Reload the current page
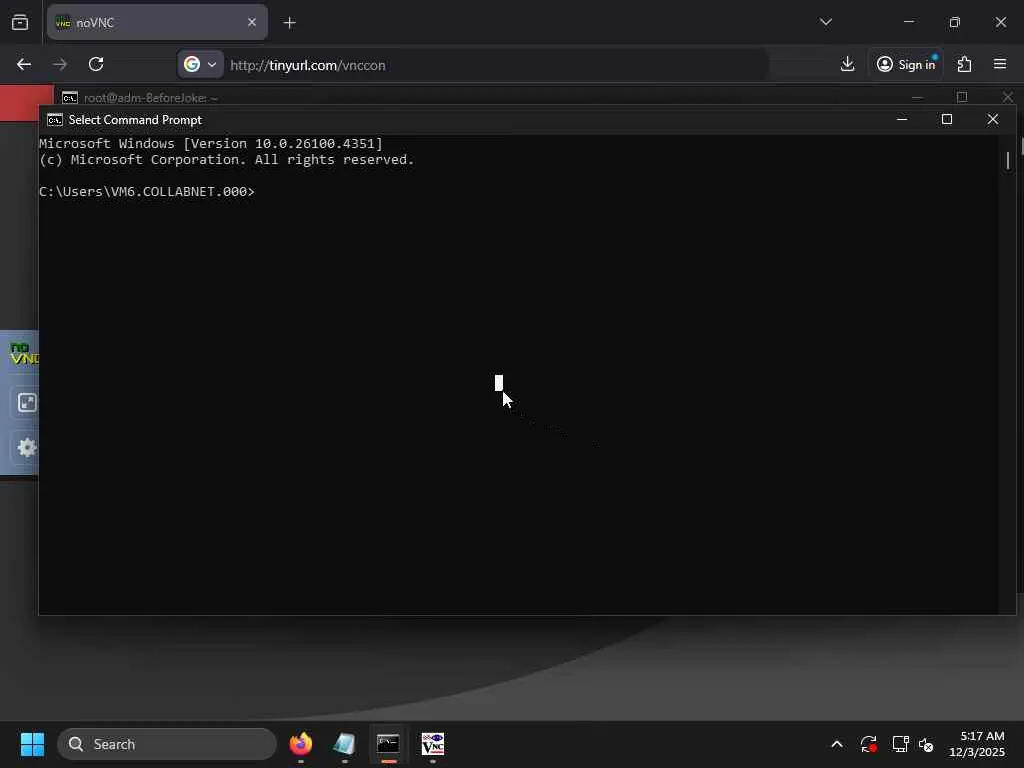Viewport: 1024px width, 768px height. click(x=96, y=64)
